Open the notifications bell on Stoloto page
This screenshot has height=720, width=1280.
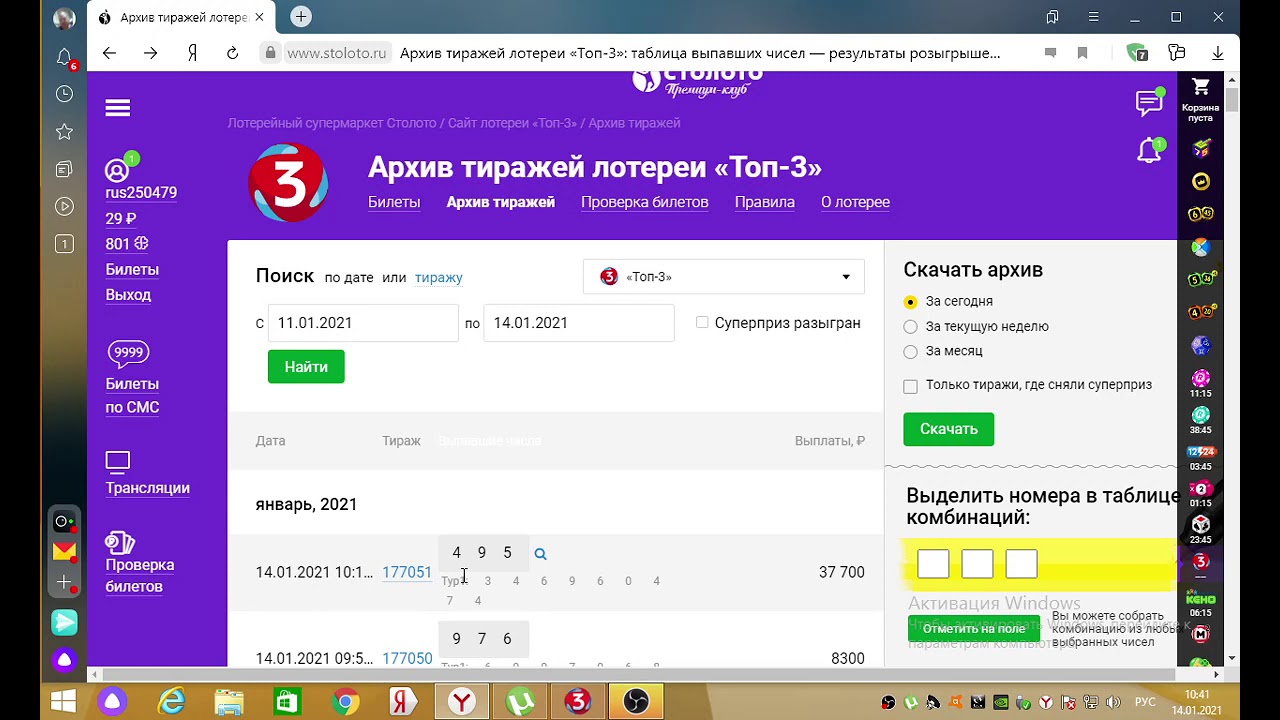[x=1150, y=151]
